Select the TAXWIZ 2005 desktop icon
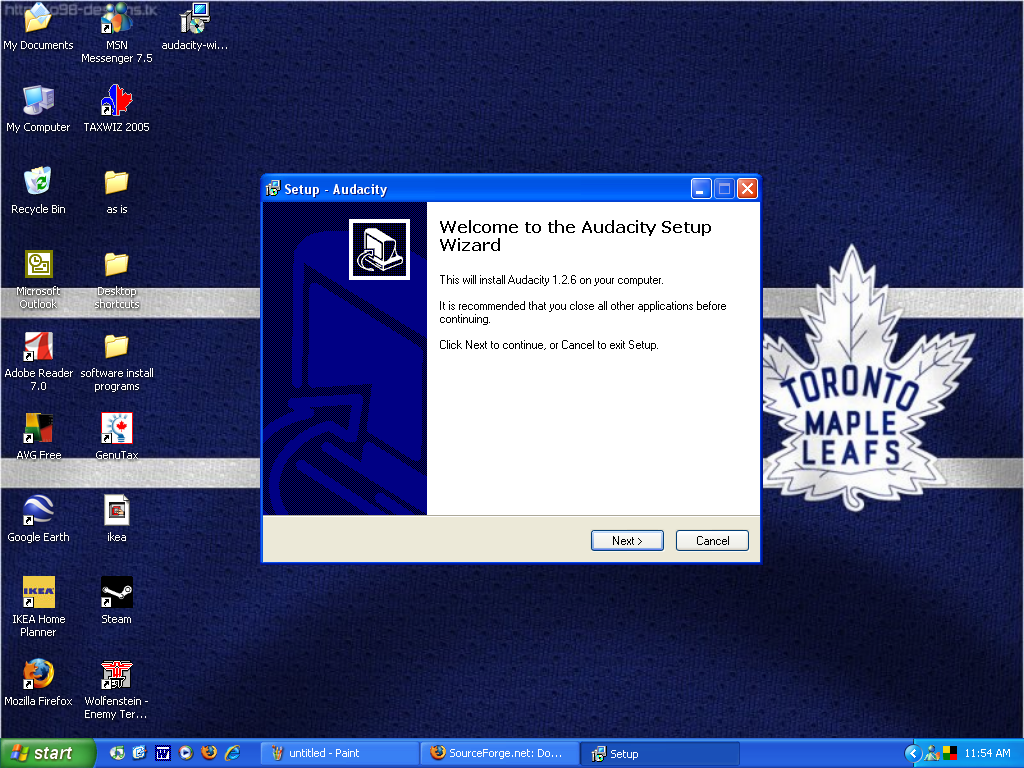This screenshot has height=768, width=1024. [x=117, y=110]
